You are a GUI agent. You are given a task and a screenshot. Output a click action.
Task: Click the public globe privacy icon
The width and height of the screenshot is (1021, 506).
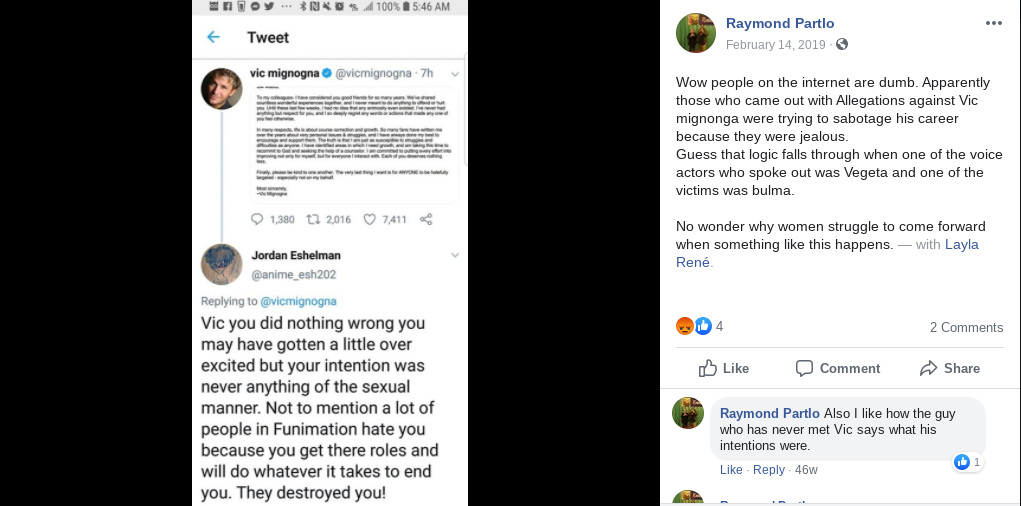coord(842,44)
